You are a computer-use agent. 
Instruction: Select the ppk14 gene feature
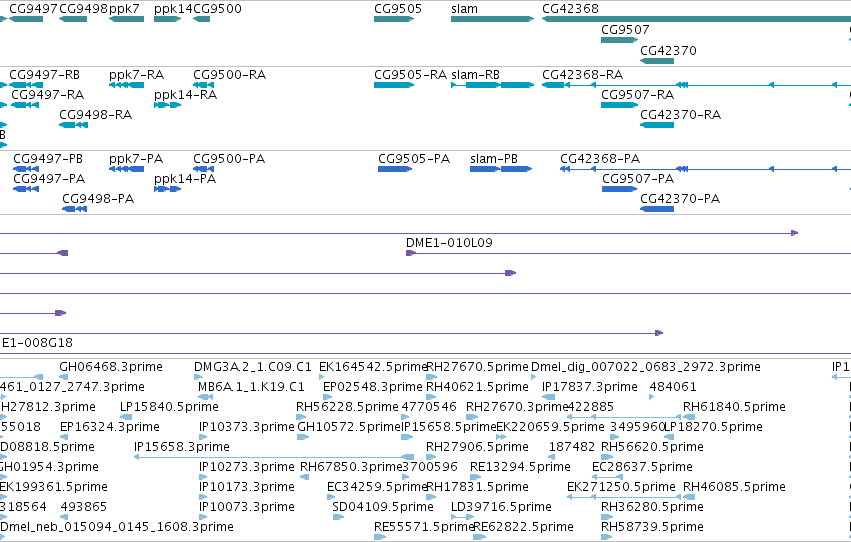coord(167,19)
